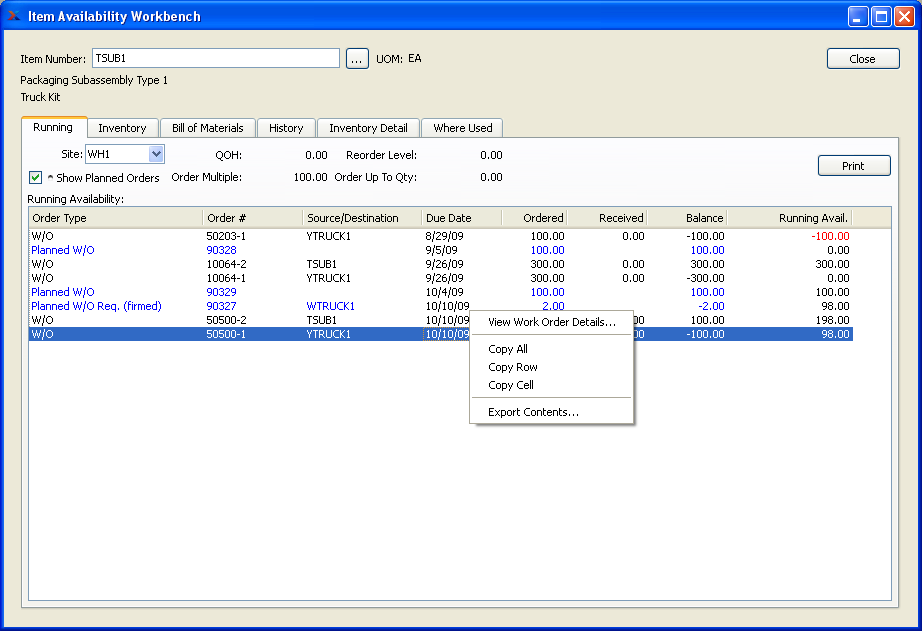
Task: Open the Where Used tab
Action: [x=462, y=128]
